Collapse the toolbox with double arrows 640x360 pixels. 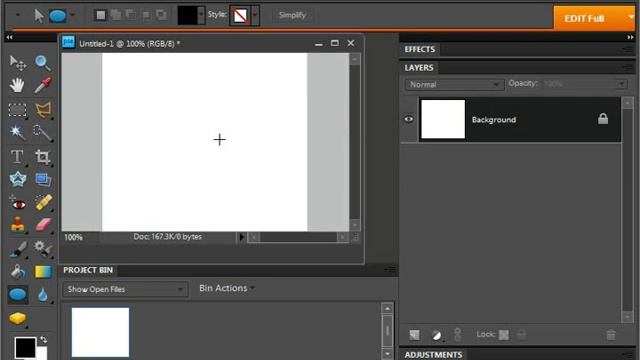(x=9, y=37)
